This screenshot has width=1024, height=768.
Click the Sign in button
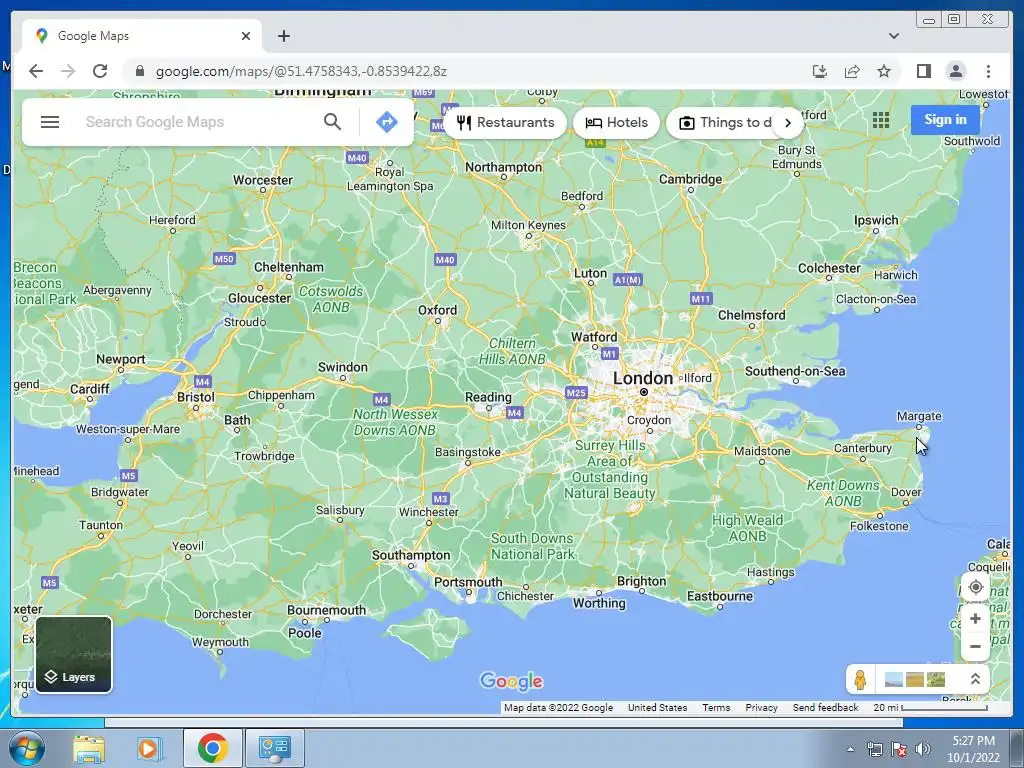945,120
